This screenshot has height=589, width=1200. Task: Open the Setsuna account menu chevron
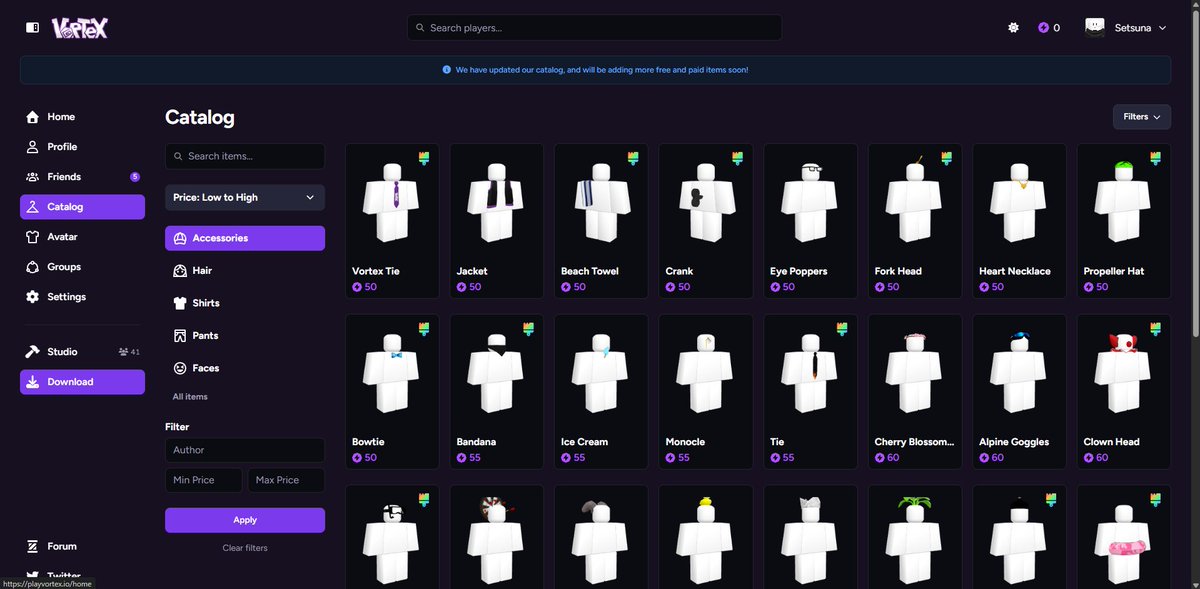(x=1162, y=28)
